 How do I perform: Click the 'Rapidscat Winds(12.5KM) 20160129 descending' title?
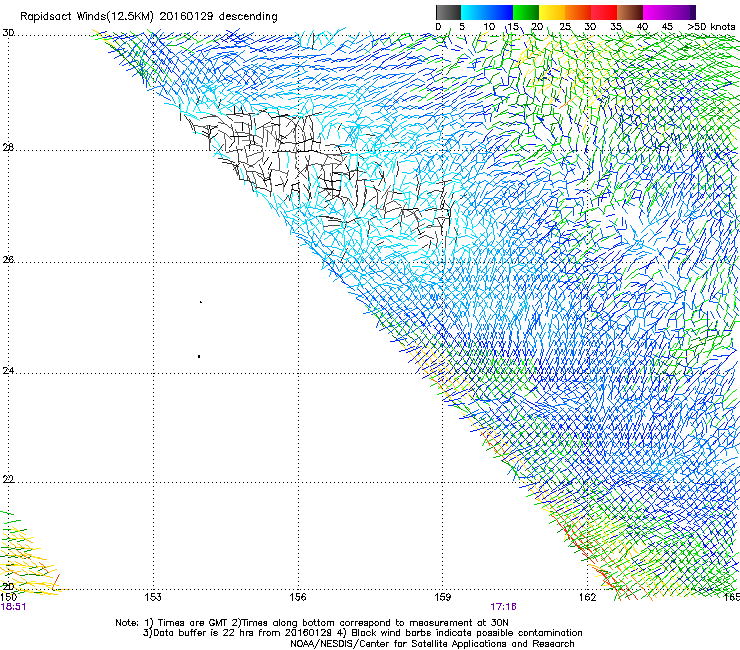(x=149, y=17)
